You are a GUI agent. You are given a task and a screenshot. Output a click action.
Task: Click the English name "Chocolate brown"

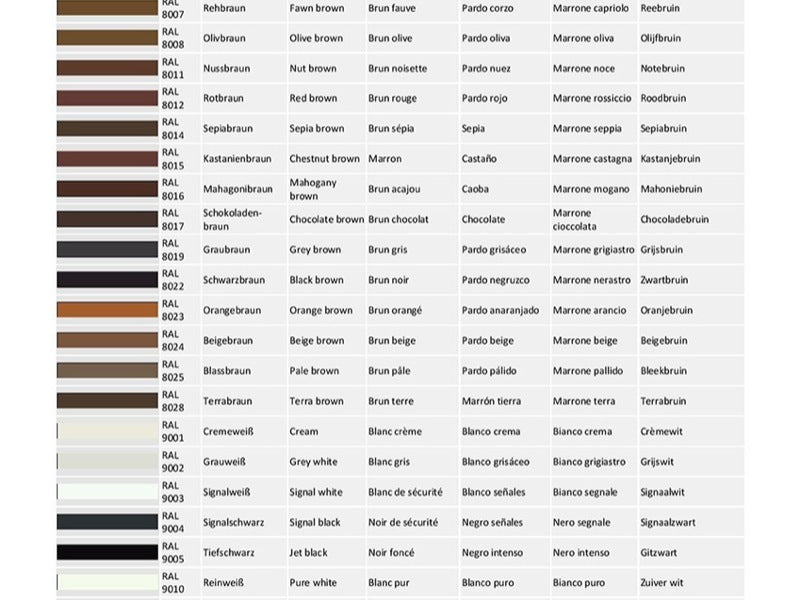coord(326,219)
